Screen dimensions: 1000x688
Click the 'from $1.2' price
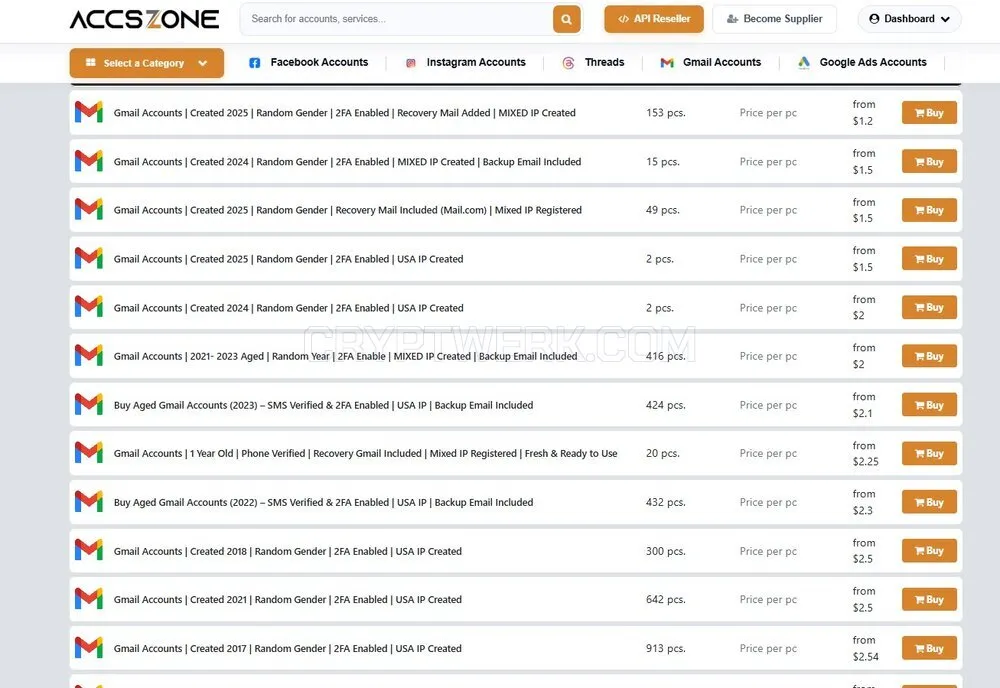pos(864,113)
